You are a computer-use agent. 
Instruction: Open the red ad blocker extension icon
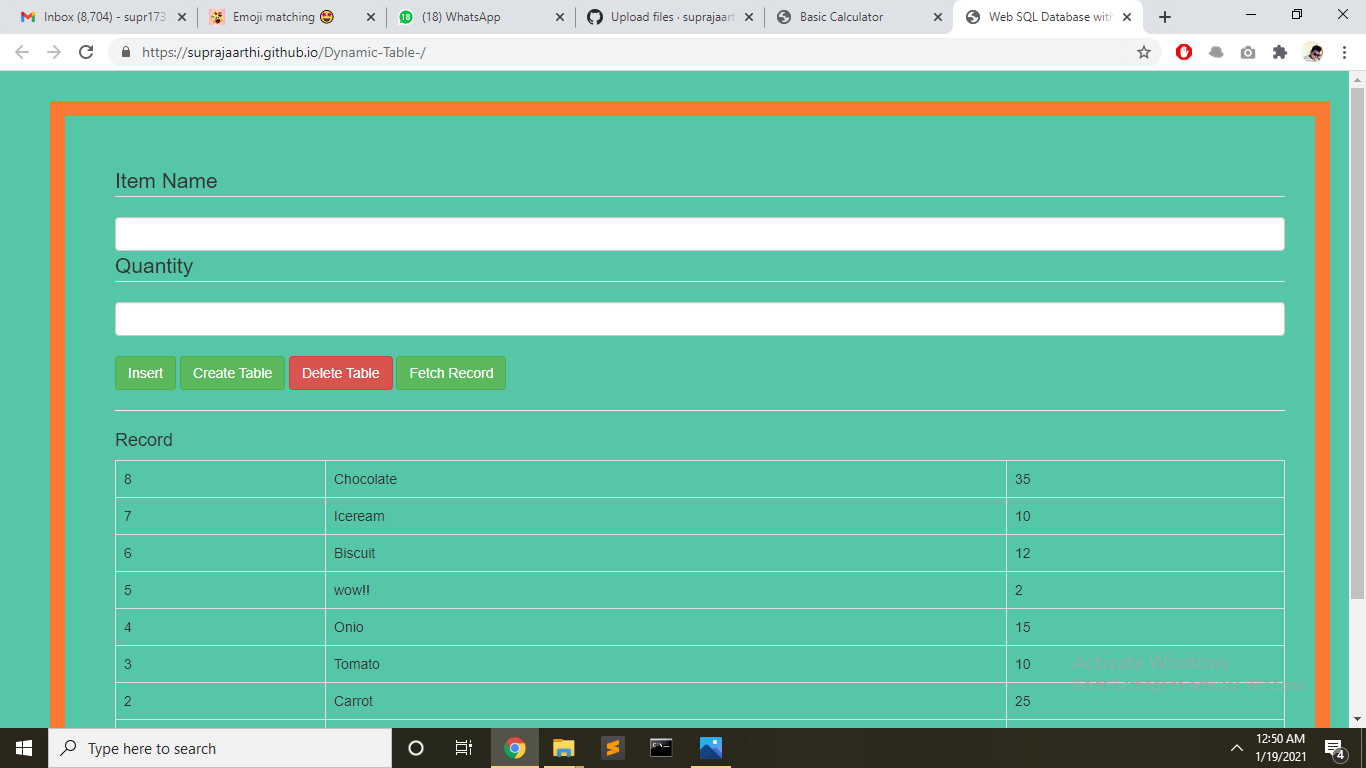(1184, 52)
